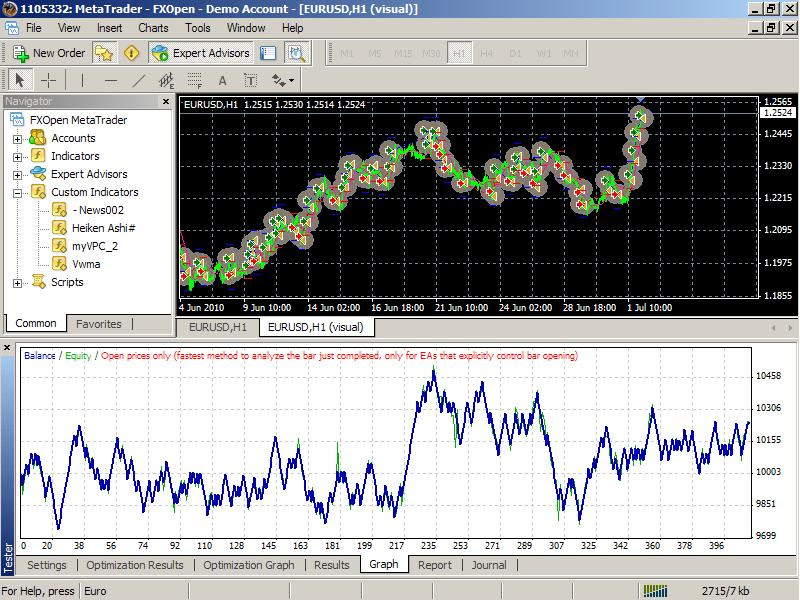Open the tester Journal tab
The width and height of the screenshot is (800, 600).
[x=489, y=565]
